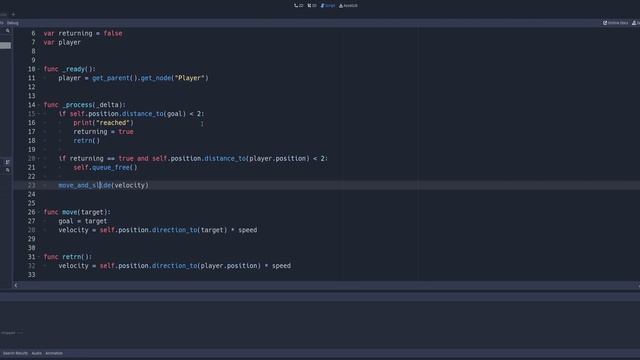Click 'print("reached")' statement
Screen dimensions: 640x360
coord(103,123)
